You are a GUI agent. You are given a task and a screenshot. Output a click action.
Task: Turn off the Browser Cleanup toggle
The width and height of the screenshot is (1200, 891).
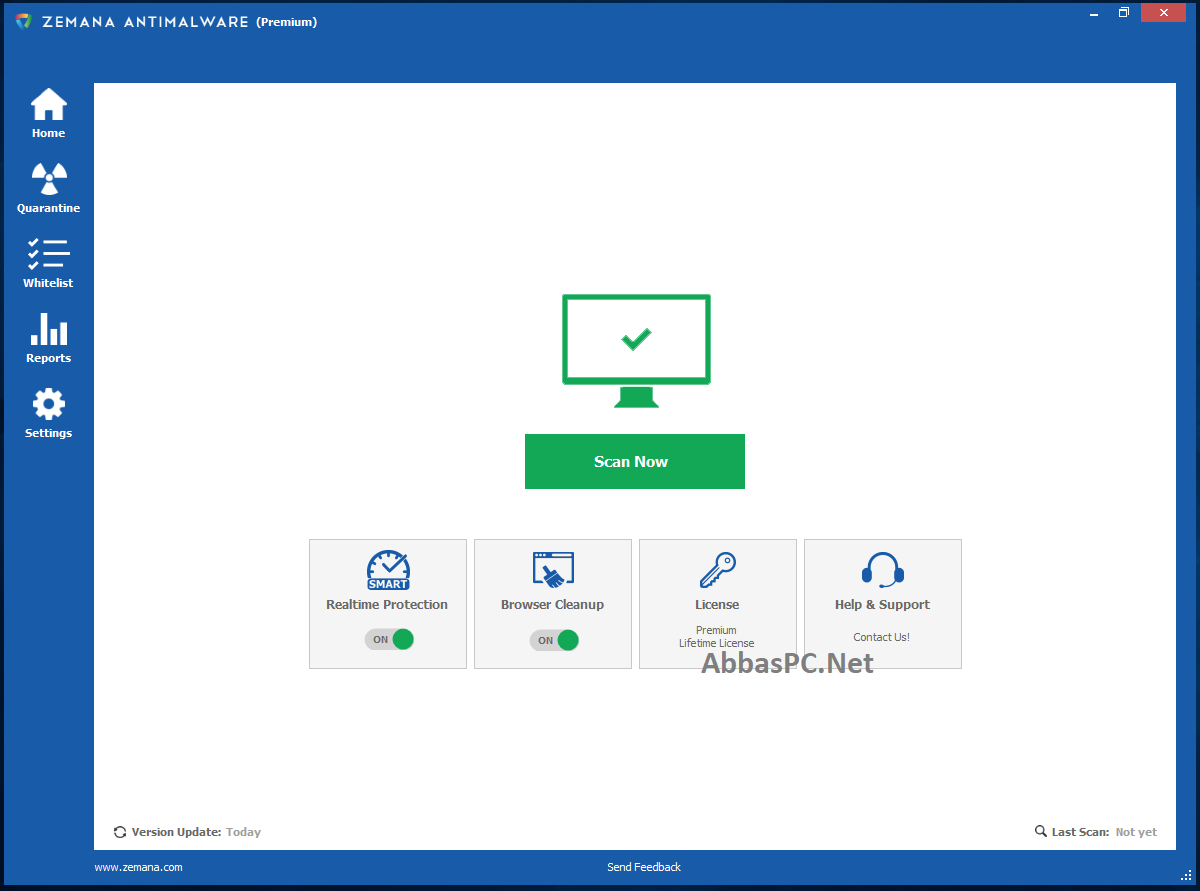coord(554,640)
